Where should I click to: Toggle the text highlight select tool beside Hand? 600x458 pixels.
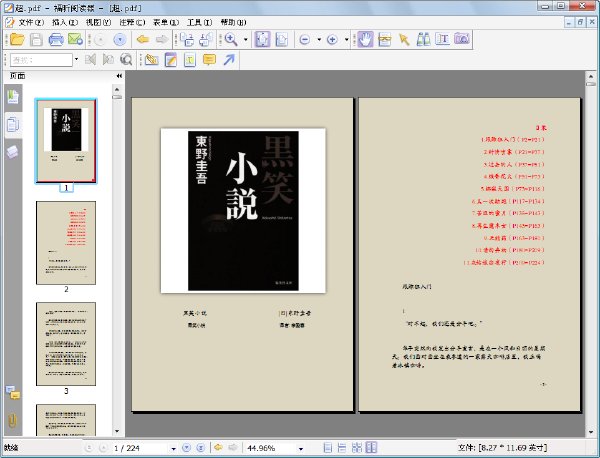click(385, 39)
